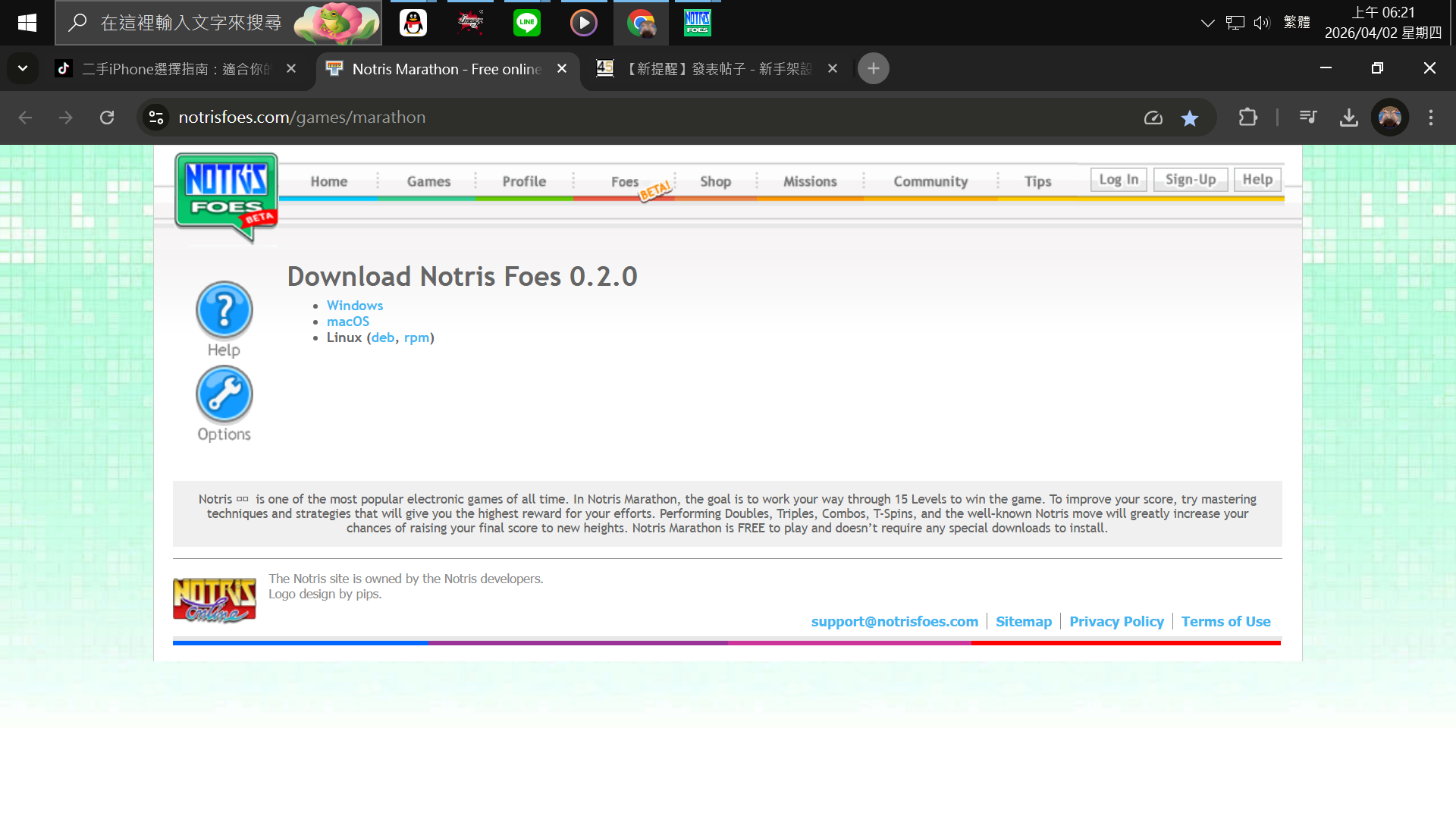Switch the 繁體 input method indicator
The width and height of the screenshot is (1456, 819).
pos(1297,23)
